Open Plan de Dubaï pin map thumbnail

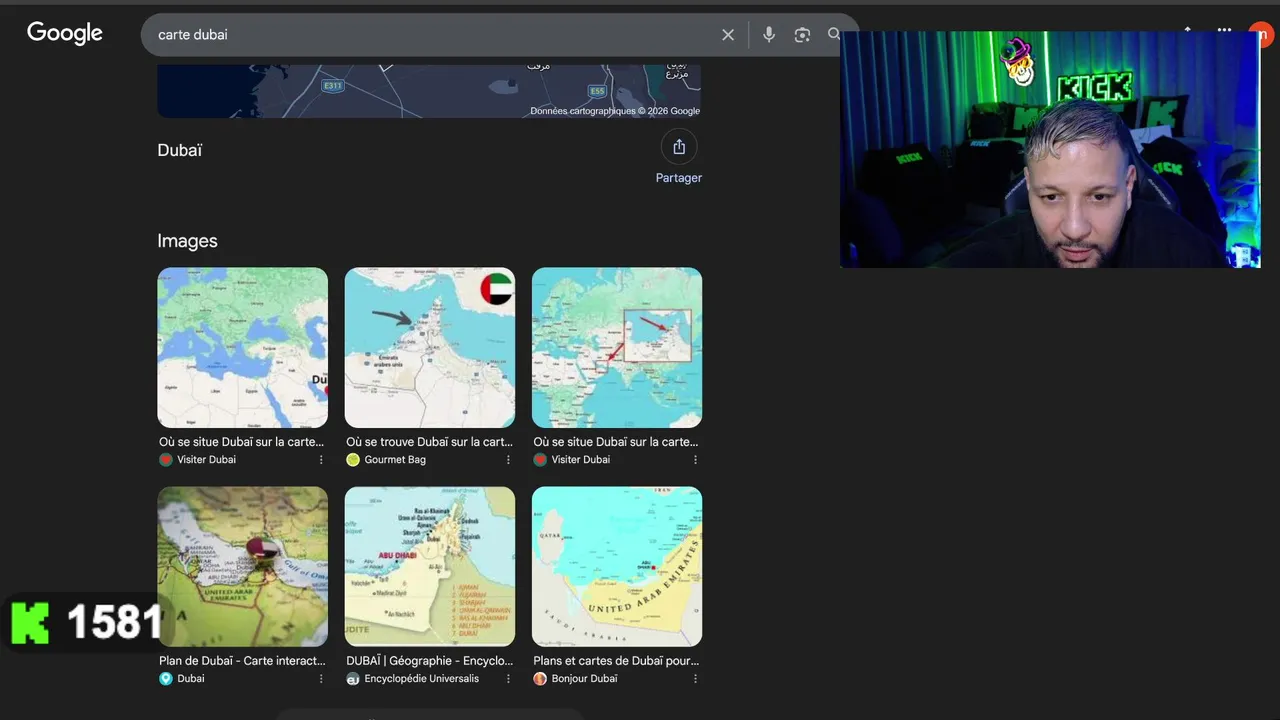[x=242, y=566]
